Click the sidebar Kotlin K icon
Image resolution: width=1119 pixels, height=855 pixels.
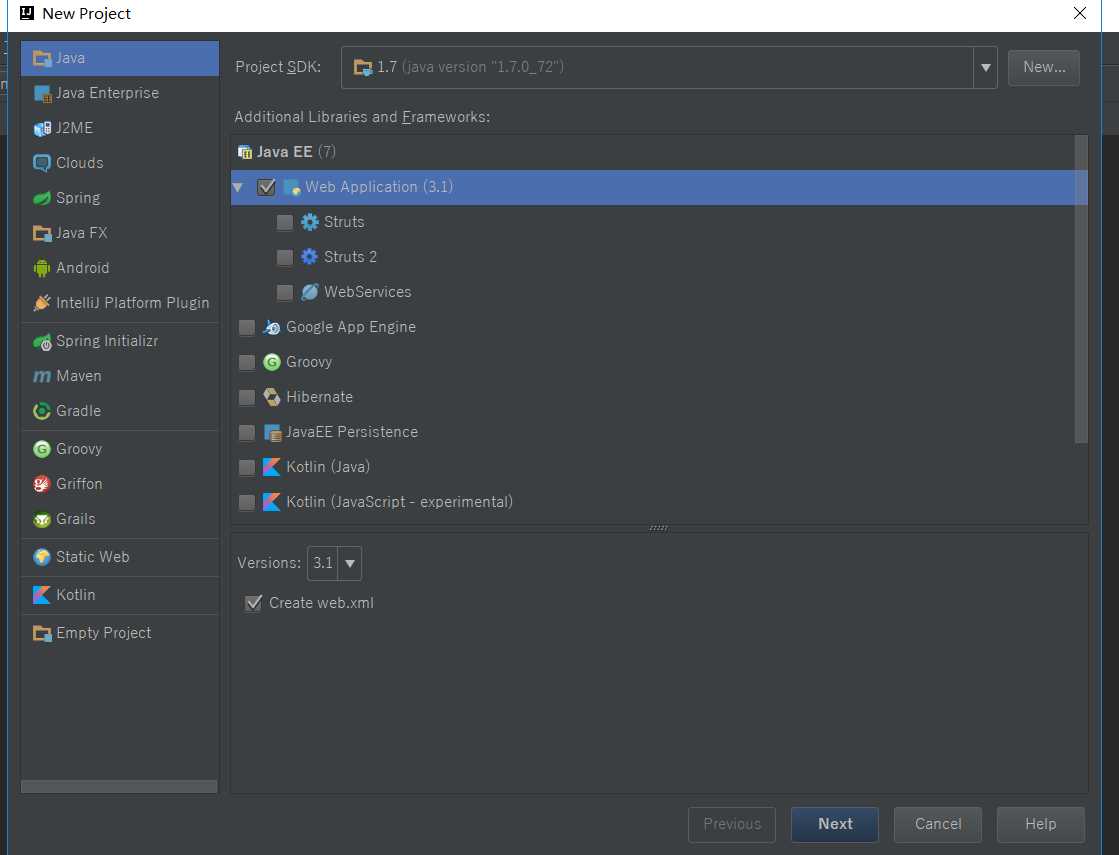42,595
